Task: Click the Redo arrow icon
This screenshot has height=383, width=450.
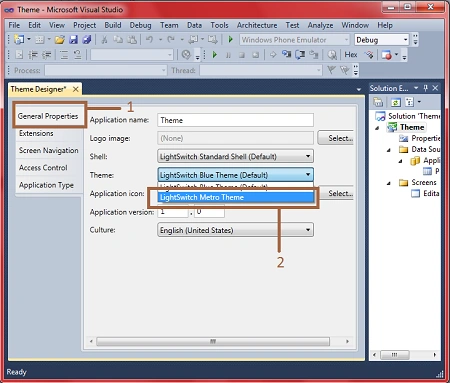Action: 171,40
